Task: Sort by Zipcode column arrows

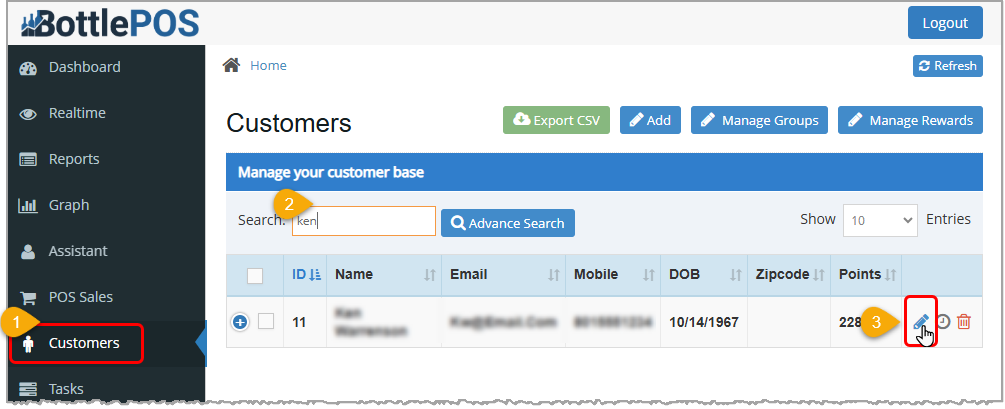Action: (818, 275)
